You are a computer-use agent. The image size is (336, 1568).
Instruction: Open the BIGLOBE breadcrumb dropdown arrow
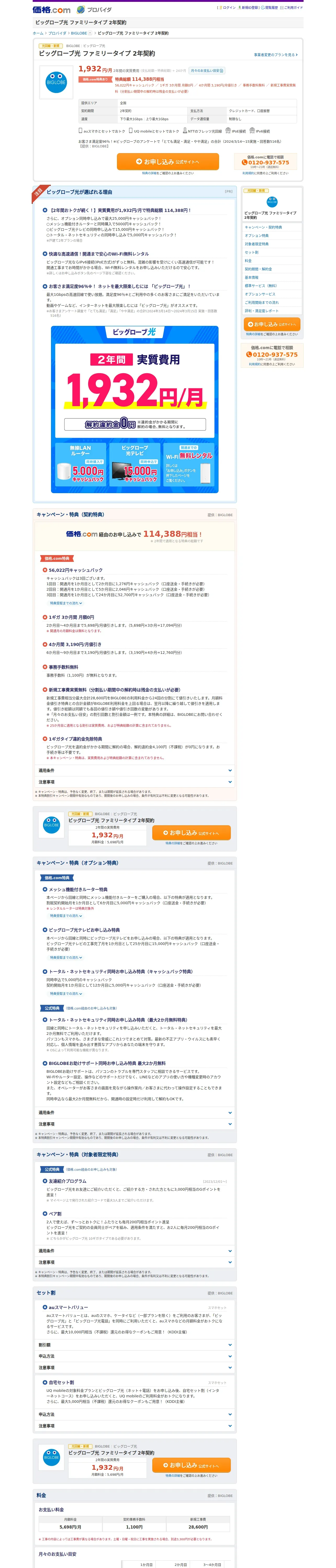point(90,33)
